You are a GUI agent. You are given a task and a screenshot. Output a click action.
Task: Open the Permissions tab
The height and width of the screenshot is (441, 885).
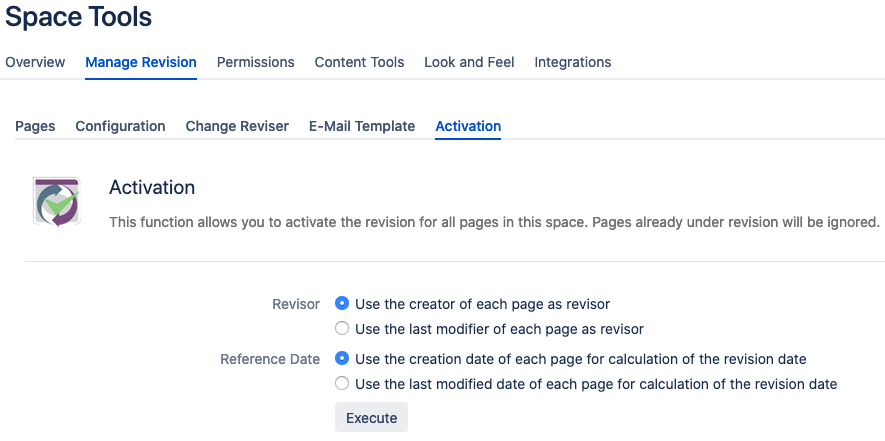point(256,62)
